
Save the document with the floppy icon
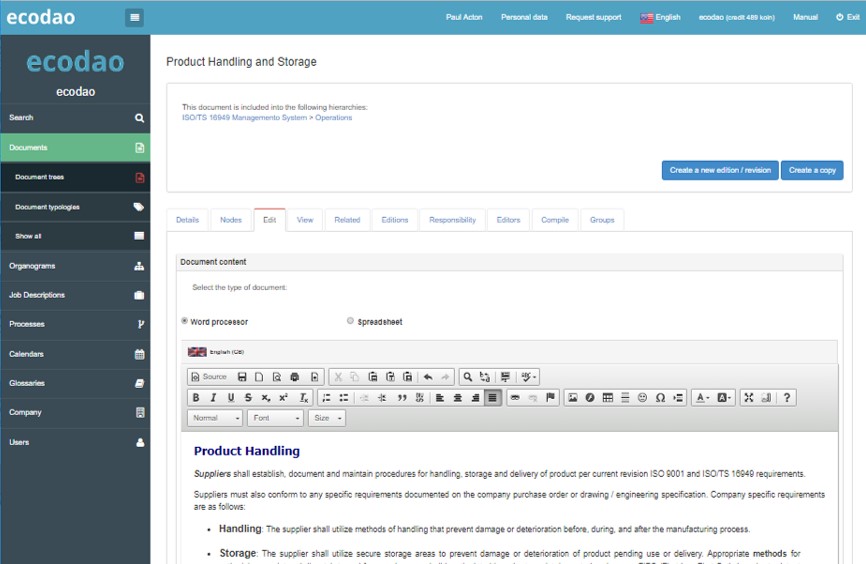pyautogui.click(x=242, y=377)
